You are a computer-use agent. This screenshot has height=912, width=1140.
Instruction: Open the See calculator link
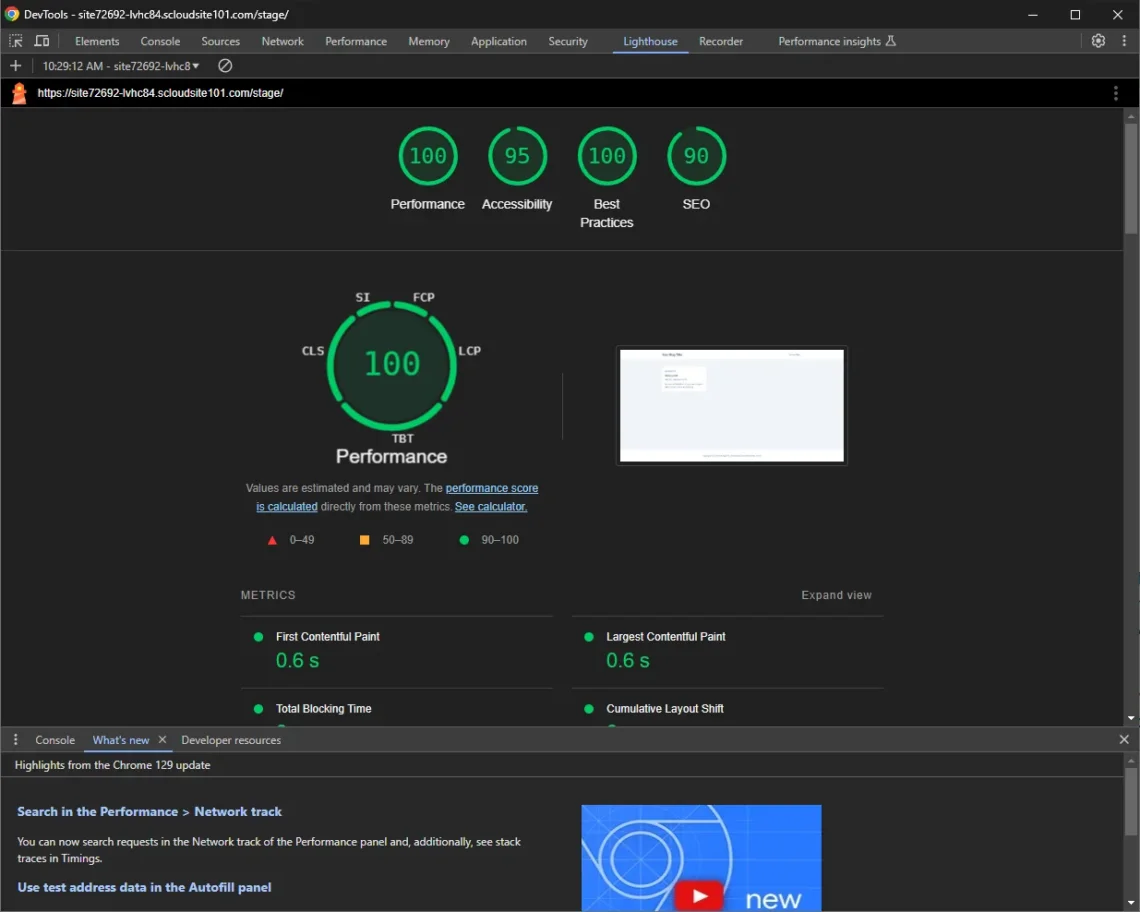(x=490, y=506)
